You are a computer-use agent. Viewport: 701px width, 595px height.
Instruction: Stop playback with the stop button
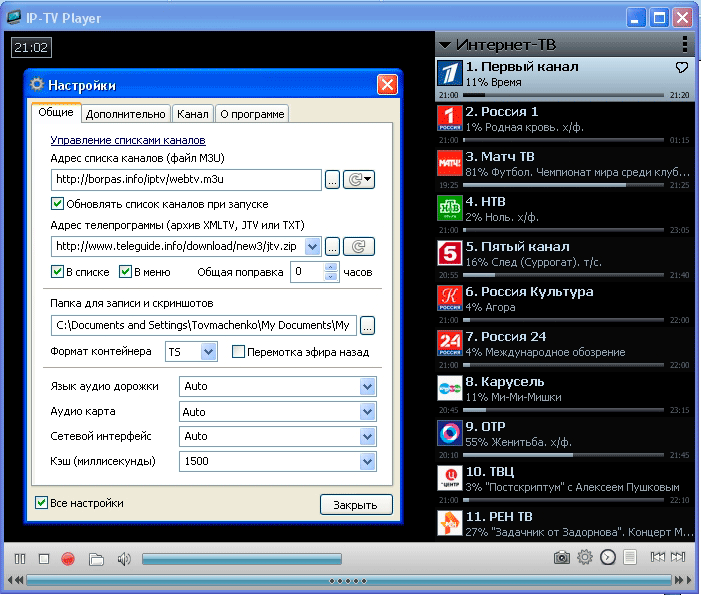coord(44,559)
